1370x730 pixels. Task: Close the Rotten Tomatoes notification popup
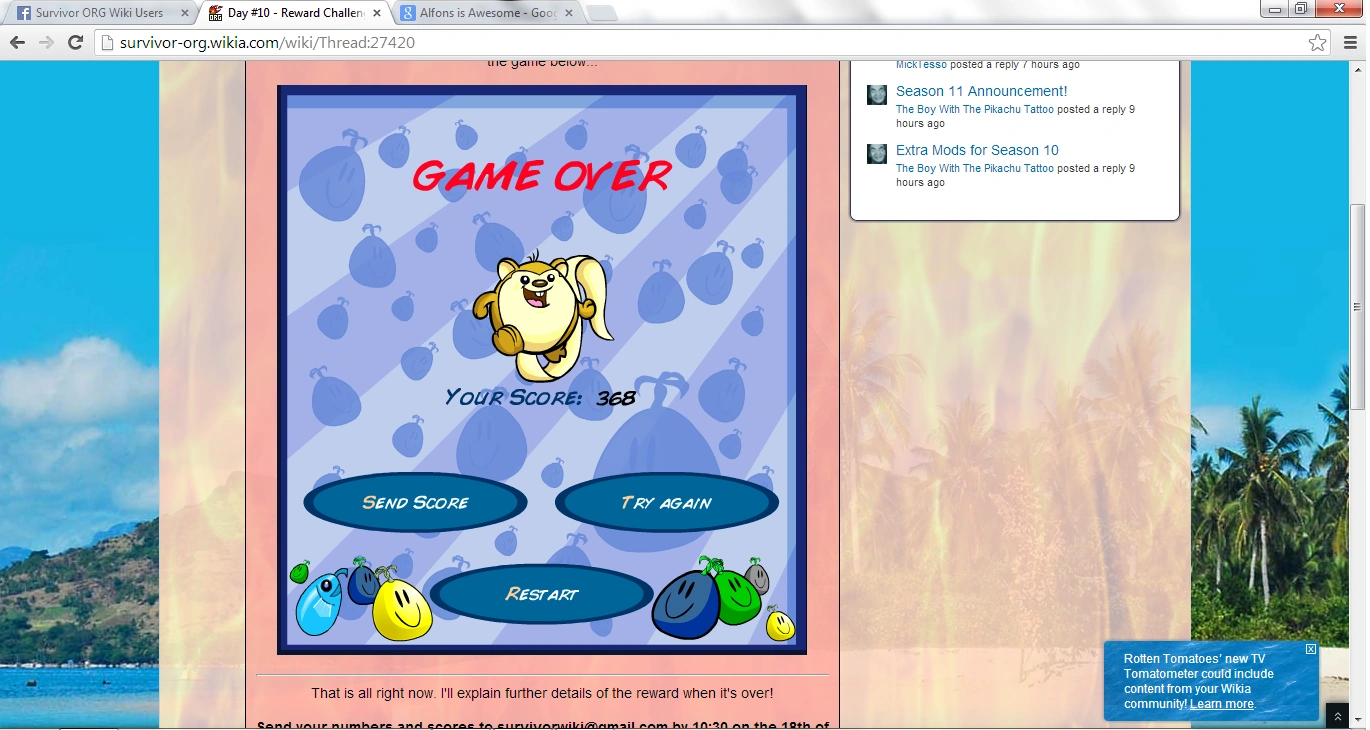[1311, 649]
